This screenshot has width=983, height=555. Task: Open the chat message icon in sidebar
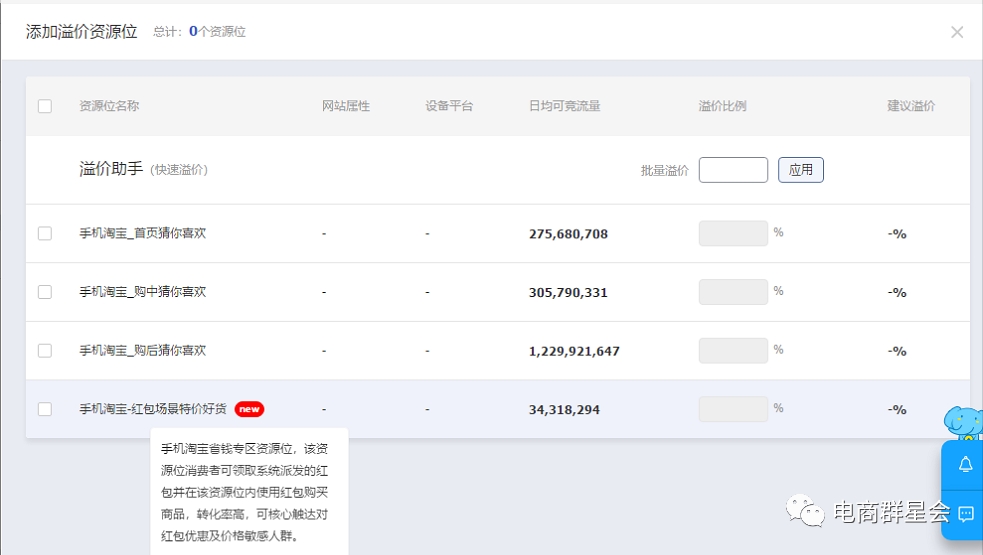tap(965, 515)
